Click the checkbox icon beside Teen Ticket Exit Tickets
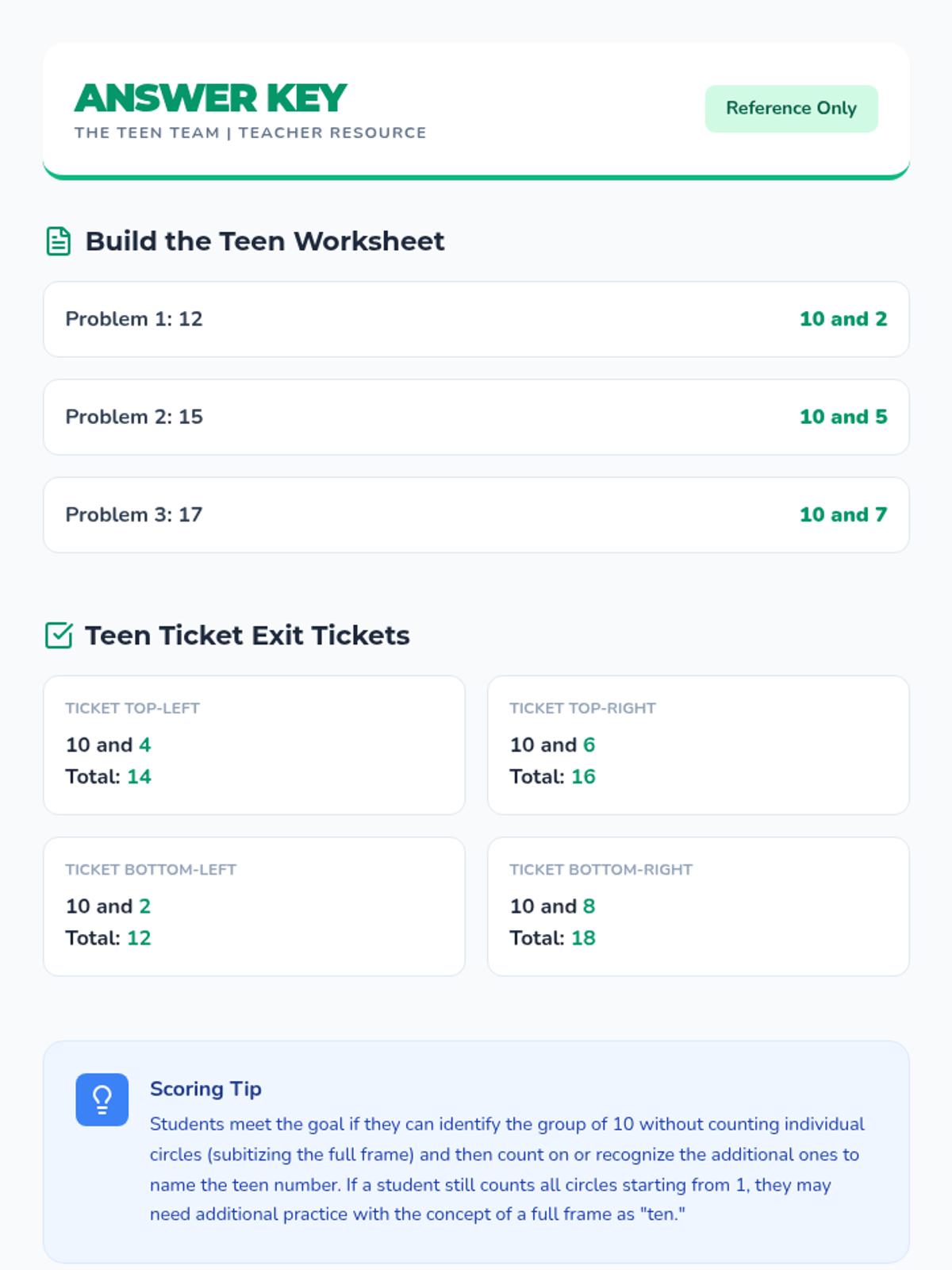 coord(59,636)
